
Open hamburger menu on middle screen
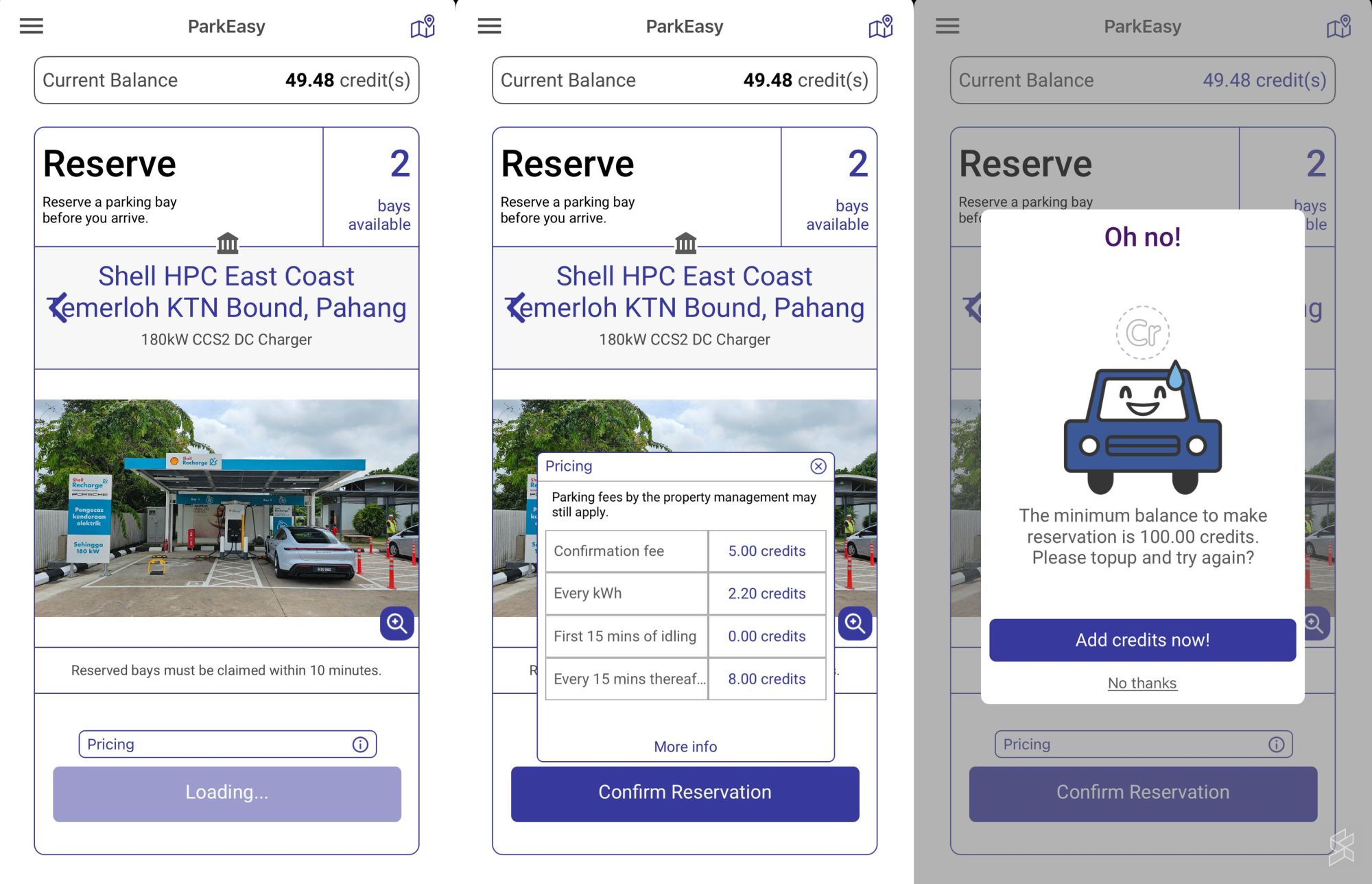point(489,26)
